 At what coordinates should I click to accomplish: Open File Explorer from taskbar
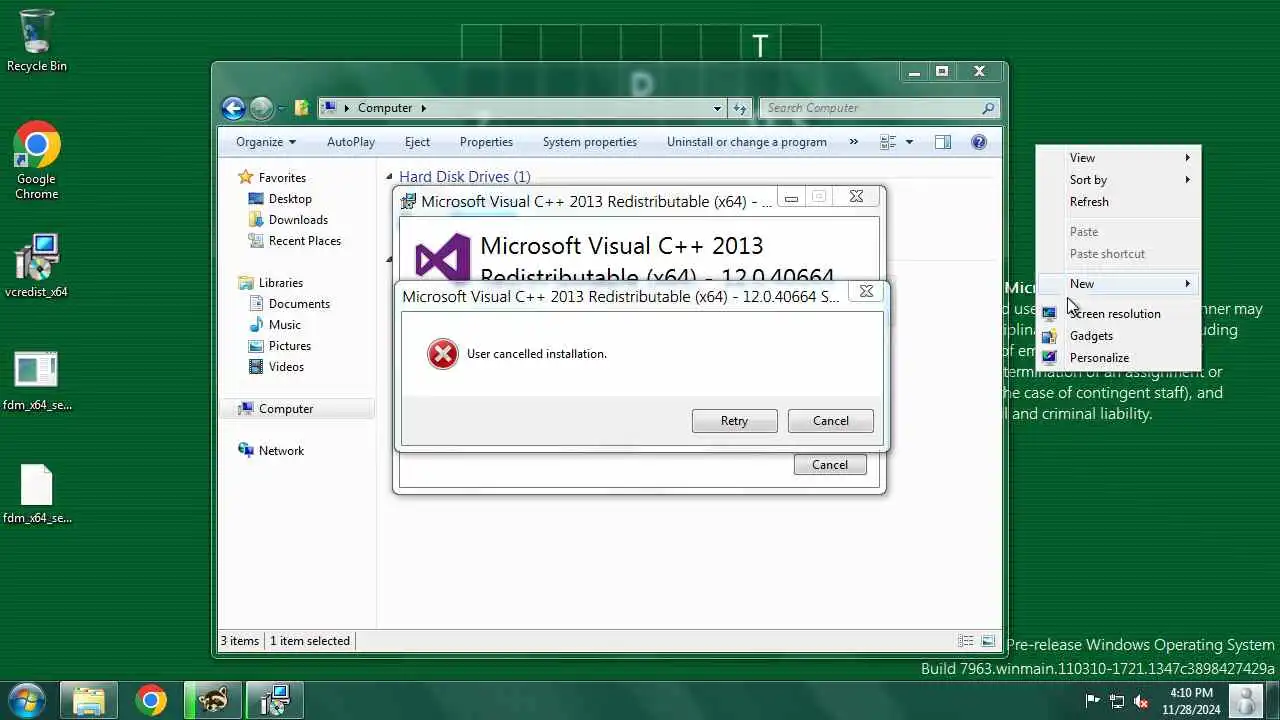tap(88, 700)
